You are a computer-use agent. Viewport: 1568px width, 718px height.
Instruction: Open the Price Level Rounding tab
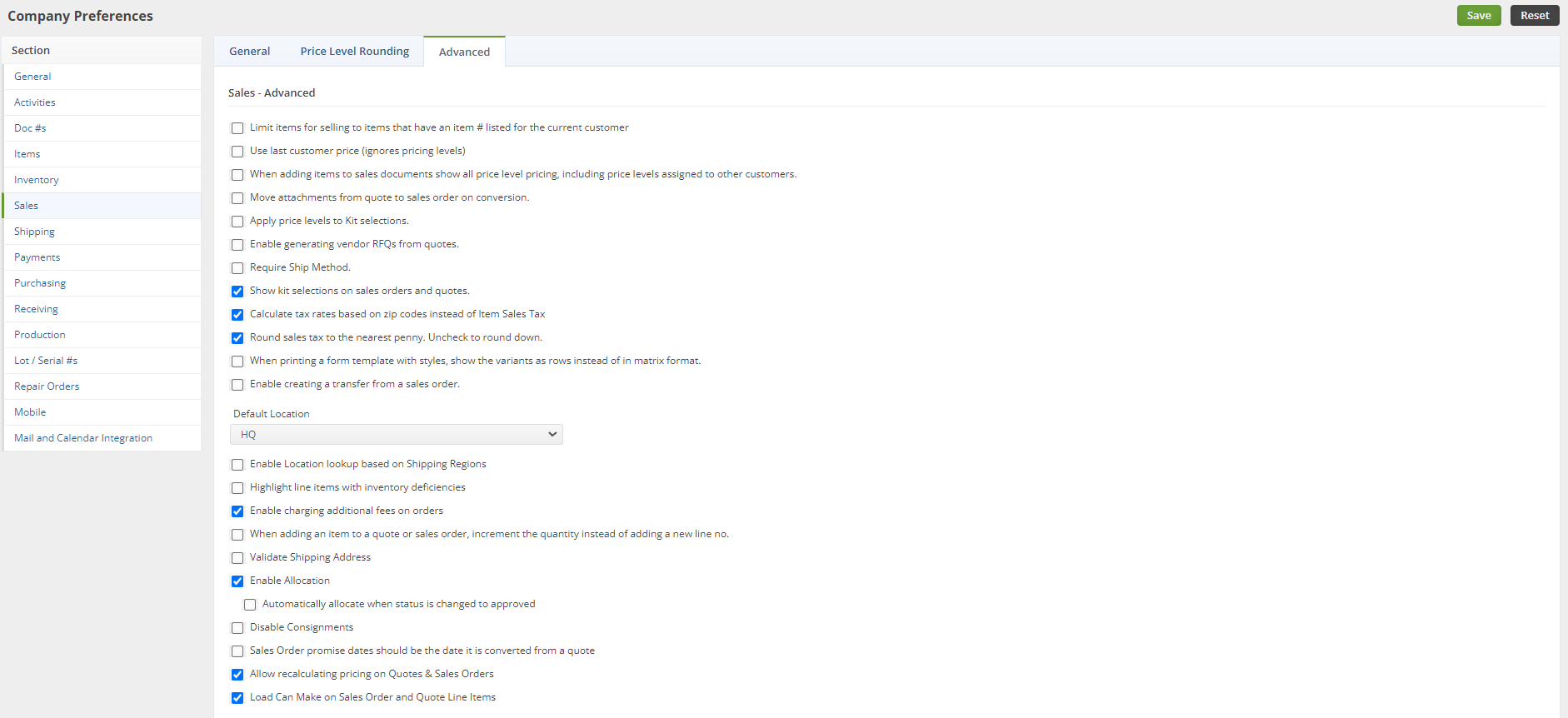pyautogui.click(x=355, y=51)
